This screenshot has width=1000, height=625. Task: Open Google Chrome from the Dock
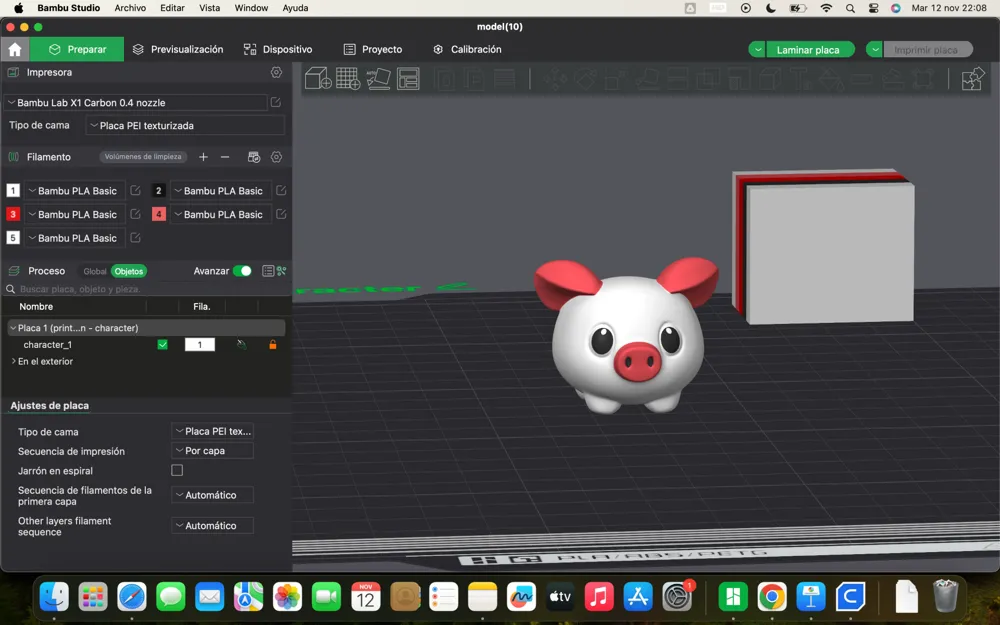tap(772, 598)
